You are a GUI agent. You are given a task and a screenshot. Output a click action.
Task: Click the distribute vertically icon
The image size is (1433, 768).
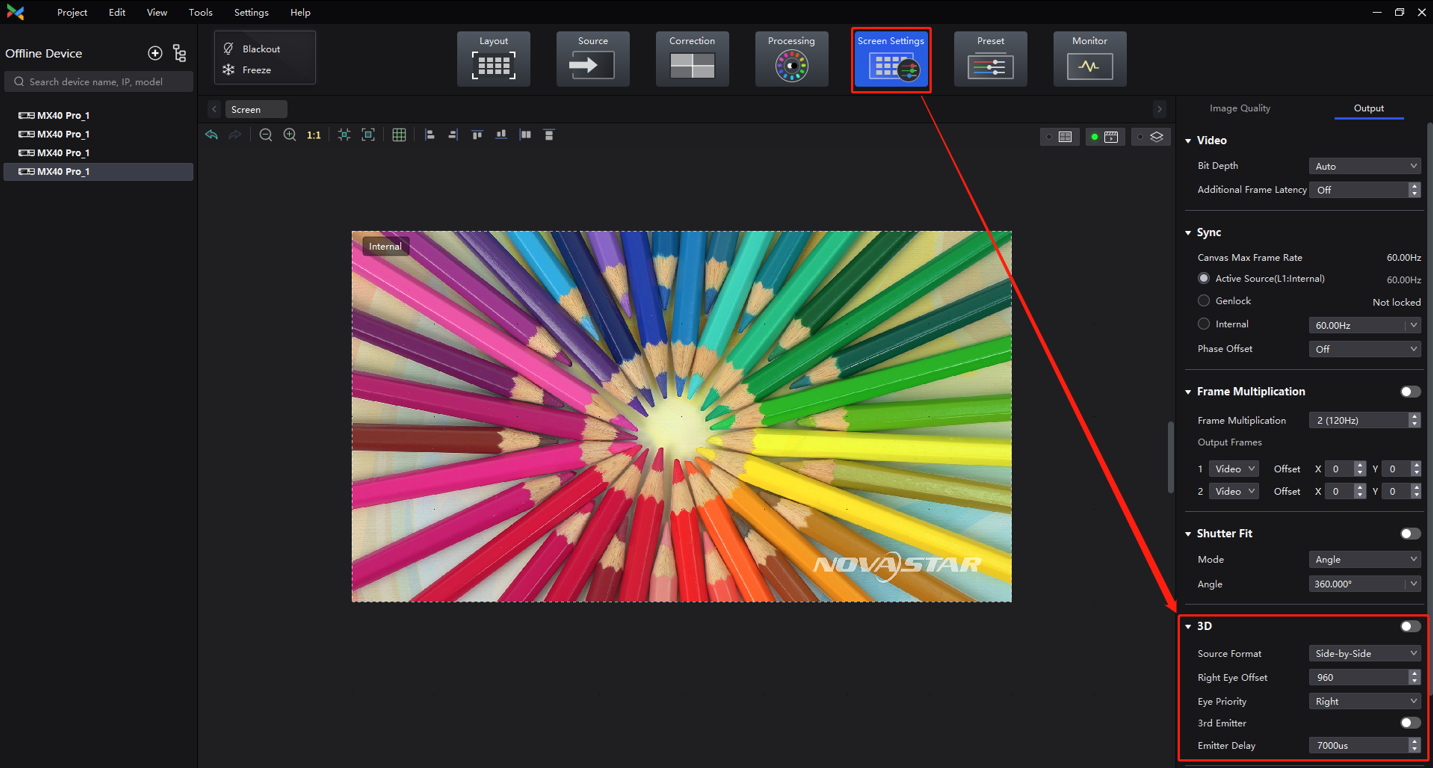(x=549, y=135)
